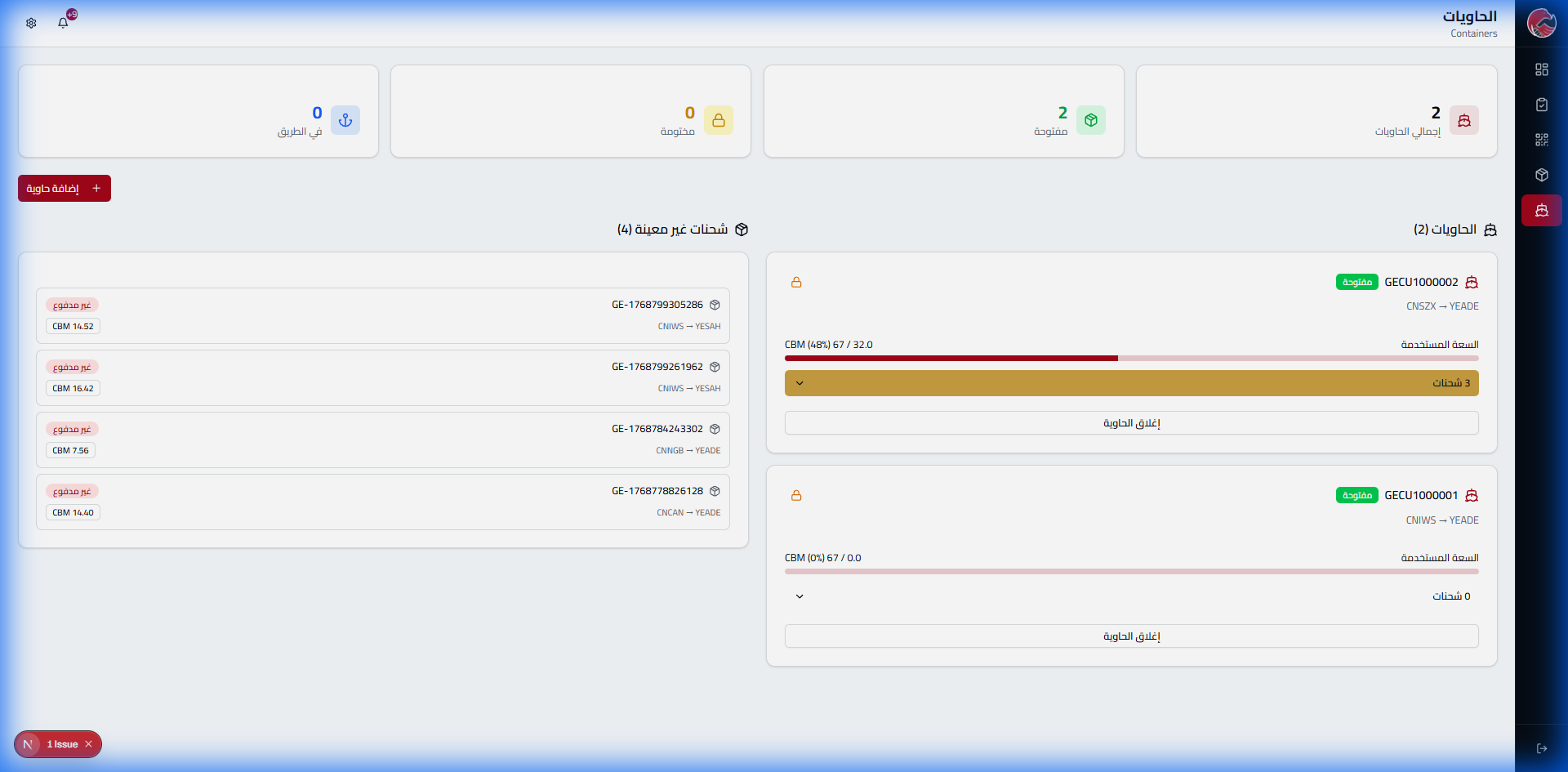Open the notifications bell
This screenshot has width=1568, height=772.
coord(63,23)
